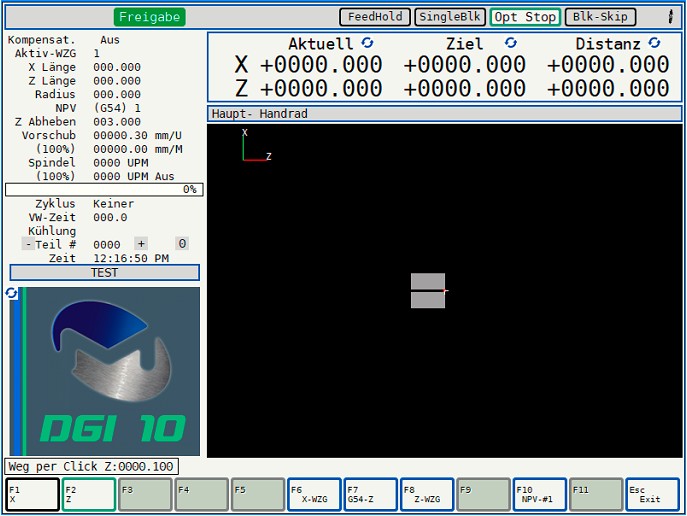Reset part counter with the 0 button
Viewport: 687px width, 516px height.
tap(182, 244)
